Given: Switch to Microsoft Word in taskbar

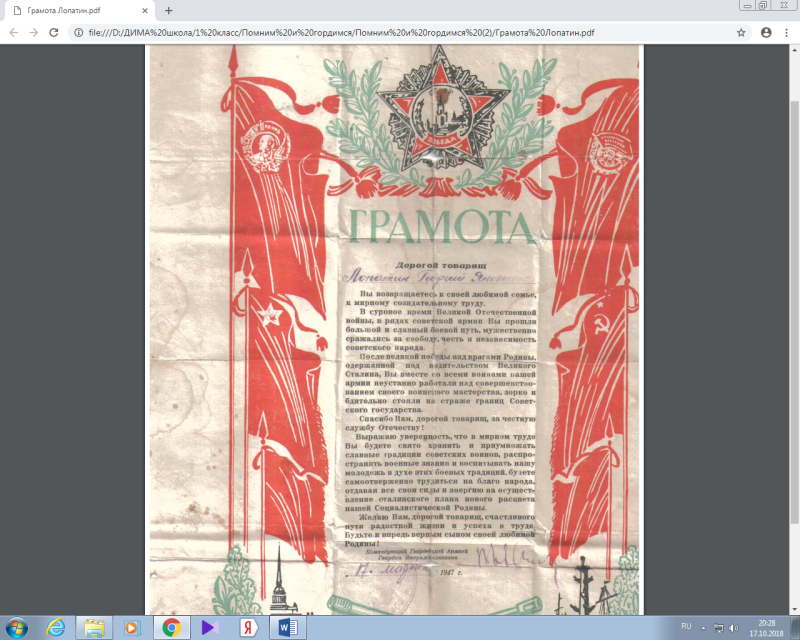Looking at the screenshot, I should pyautogui.click(x=288, y=627).
